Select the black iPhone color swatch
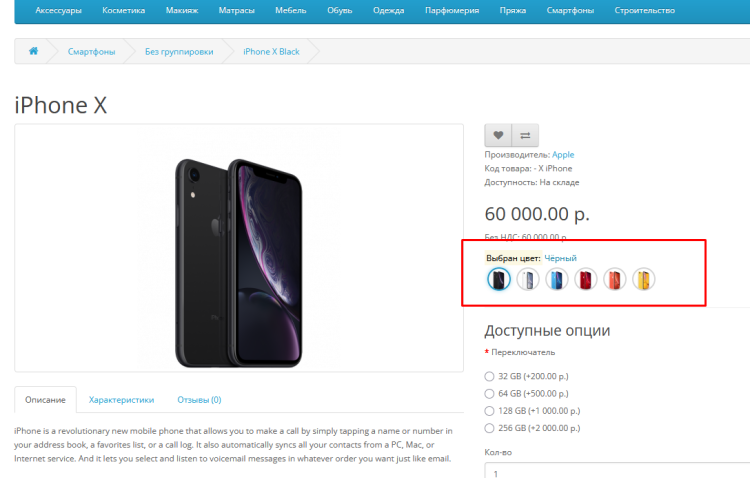 click(499, 280)
